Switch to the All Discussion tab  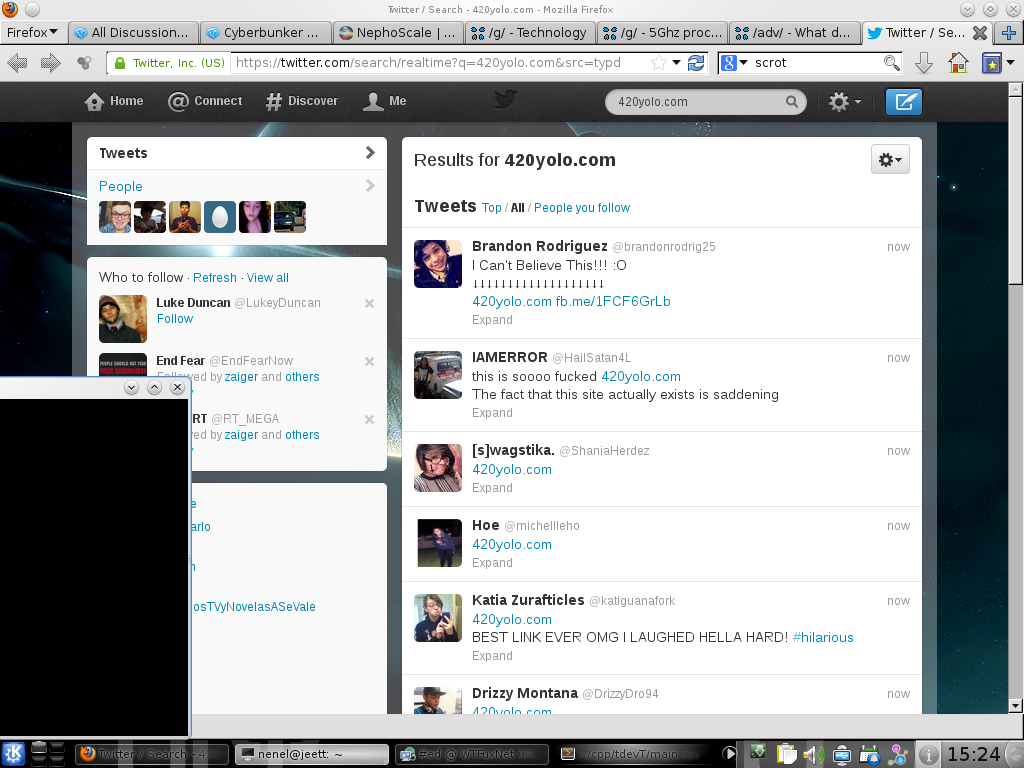134,33
